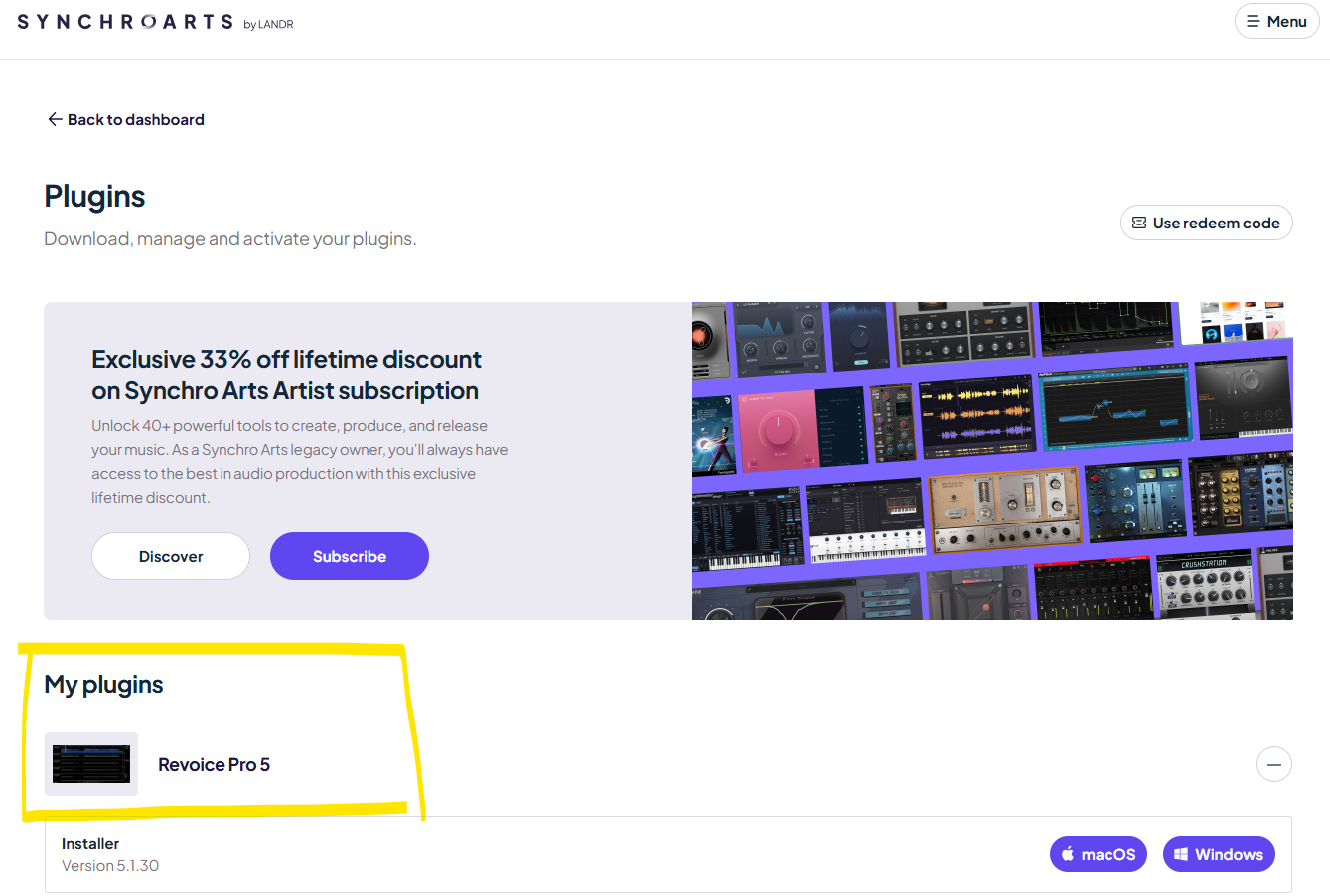Click the tan vintage hardware plugin image
This screenshot has width=1330, height=896.
[1003, 512]
